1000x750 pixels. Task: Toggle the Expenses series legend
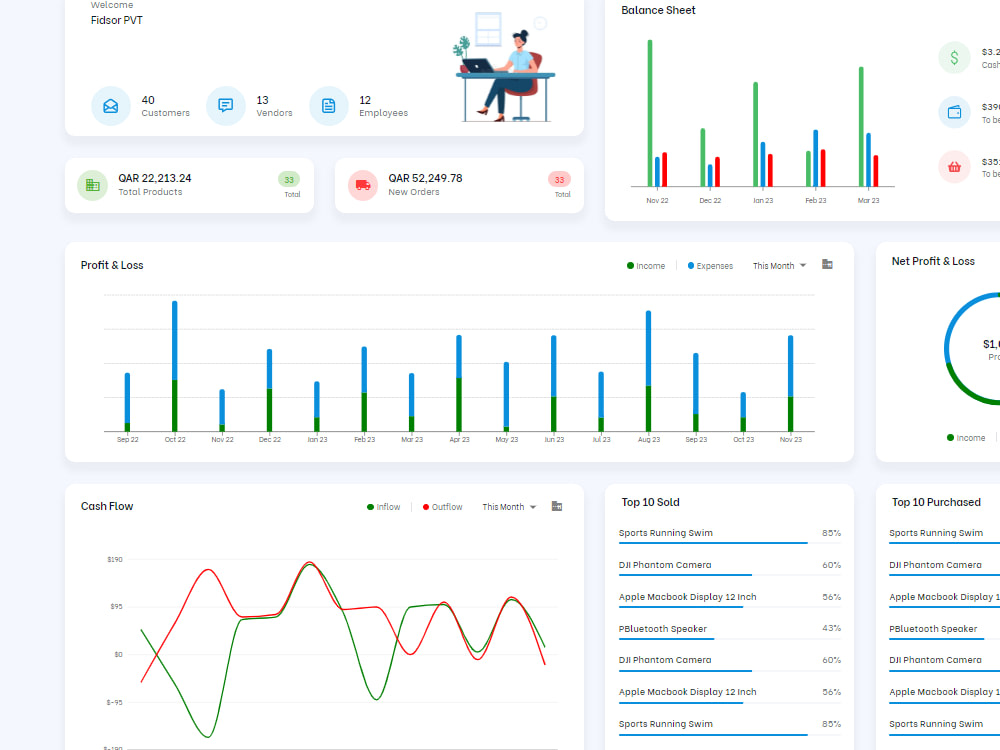710,266
